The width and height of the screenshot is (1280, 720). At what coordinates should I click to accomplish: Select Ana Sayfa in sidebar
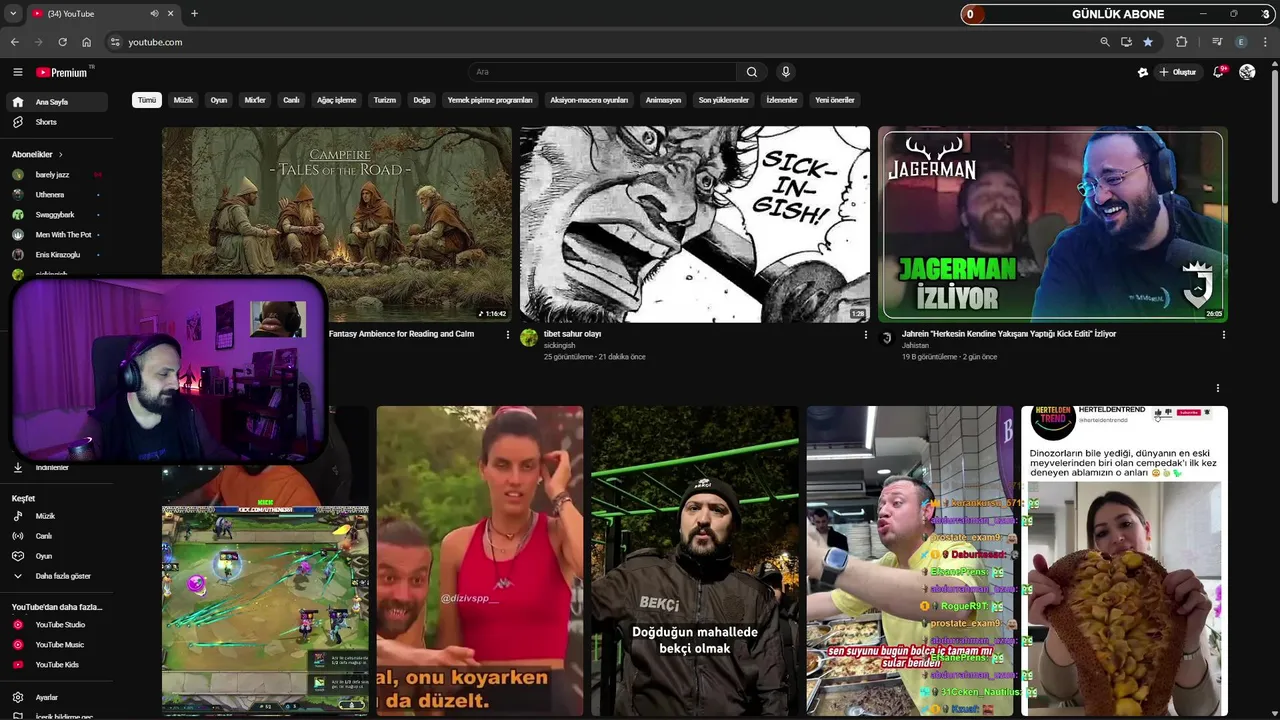[x=59, y=102]
